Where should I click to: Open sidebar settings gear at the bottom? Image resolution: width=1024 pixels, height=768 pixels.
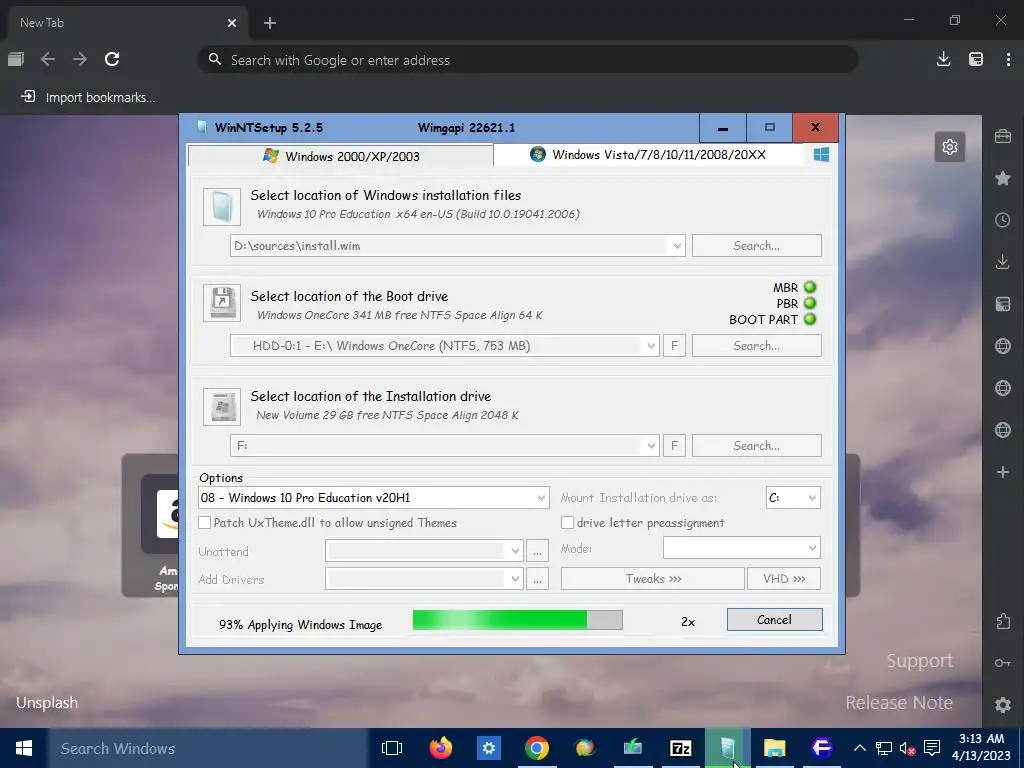point(1003,705)
